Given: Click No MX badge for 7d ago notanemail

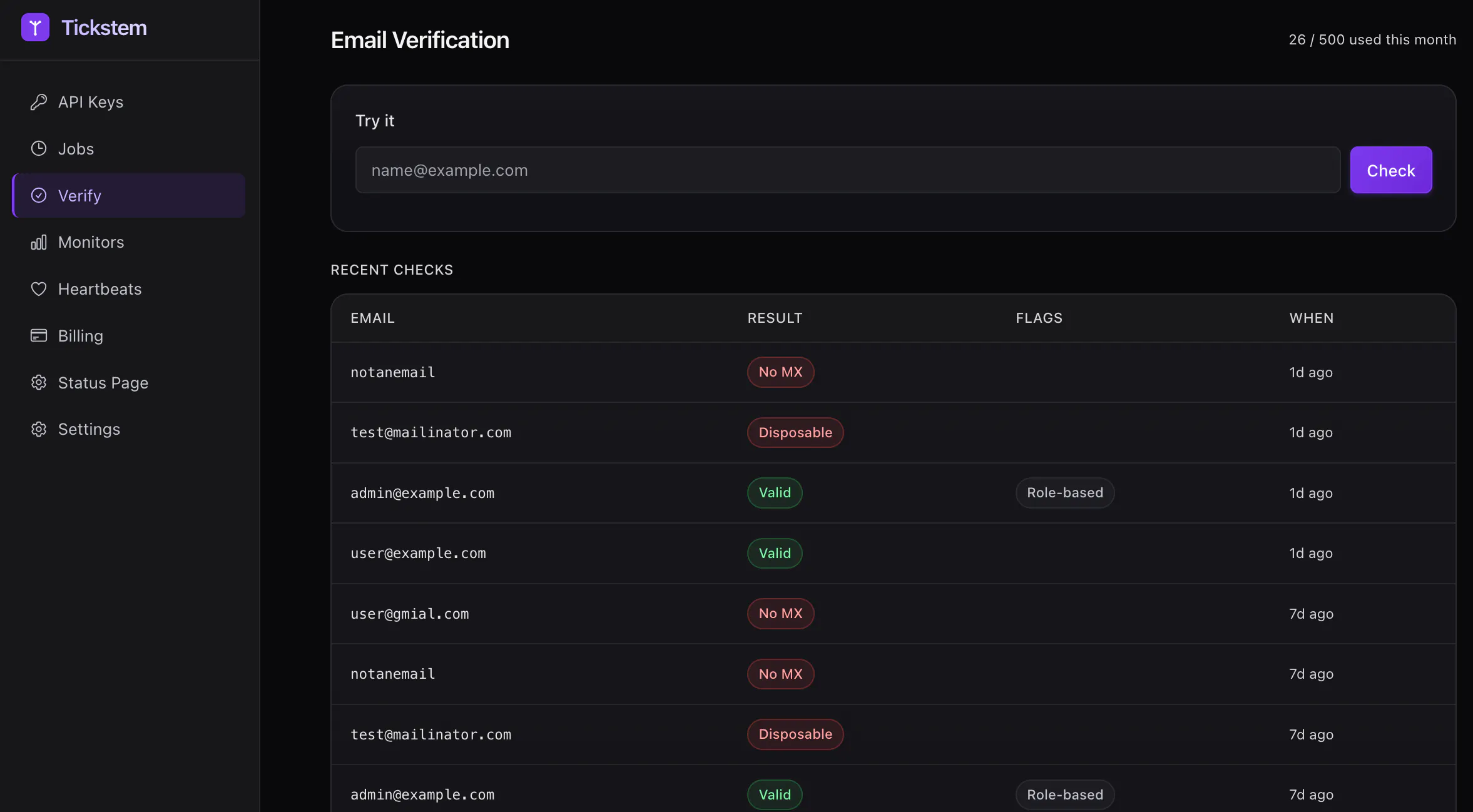Looking at the screenshot, I should [780, 674].
